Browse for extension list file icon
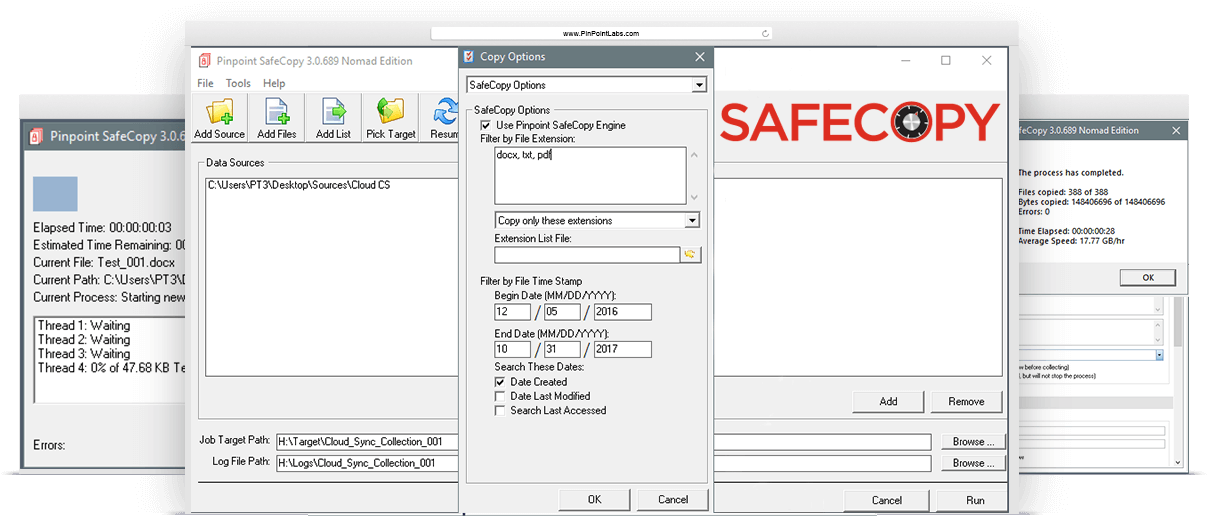The image size is (1207, 516). pos(690,255)
